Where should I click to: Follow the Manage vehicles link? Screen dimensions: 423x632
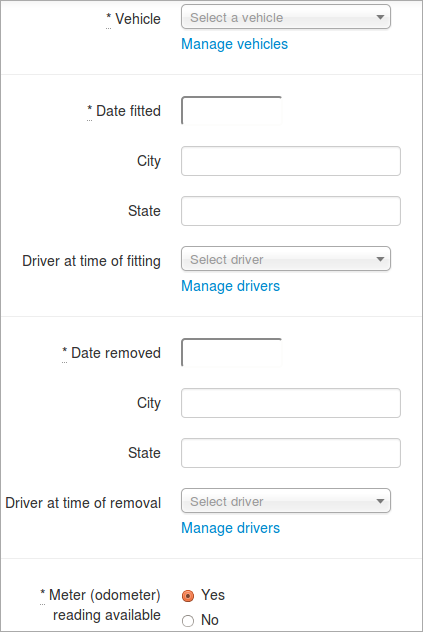(234, 44)
